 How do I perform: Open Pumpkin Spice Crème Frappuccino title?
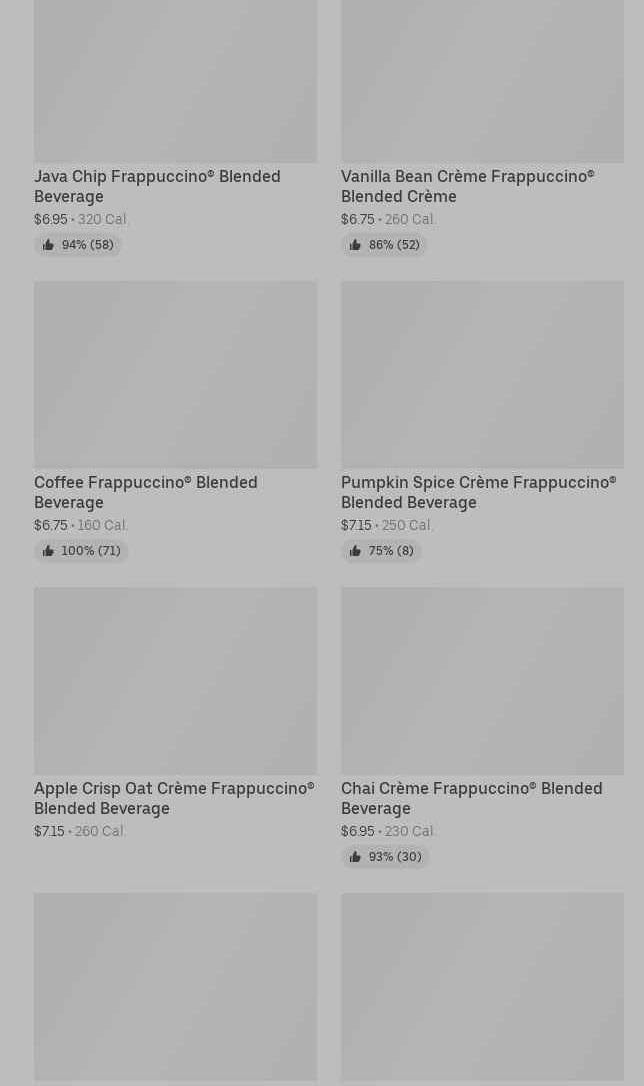[478, 492]
